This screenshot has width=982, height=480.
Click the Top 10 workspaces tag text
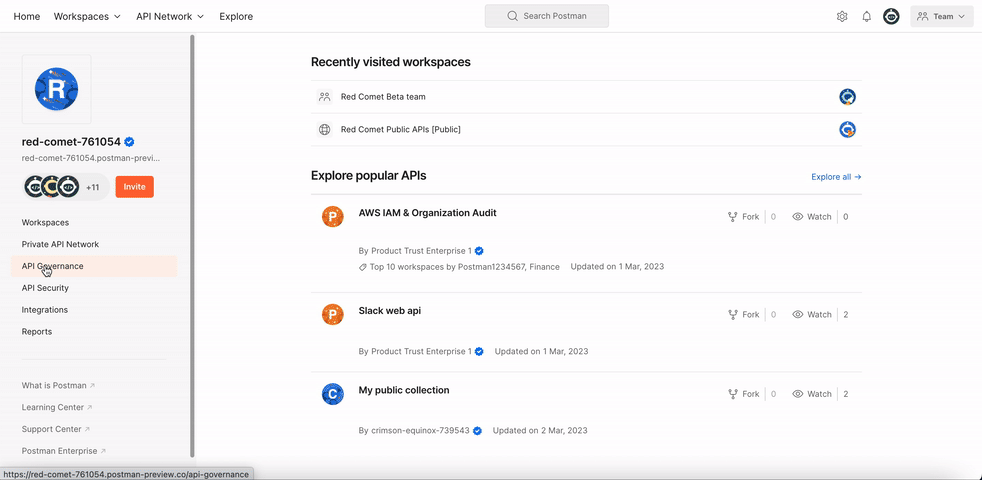point(465,266)
